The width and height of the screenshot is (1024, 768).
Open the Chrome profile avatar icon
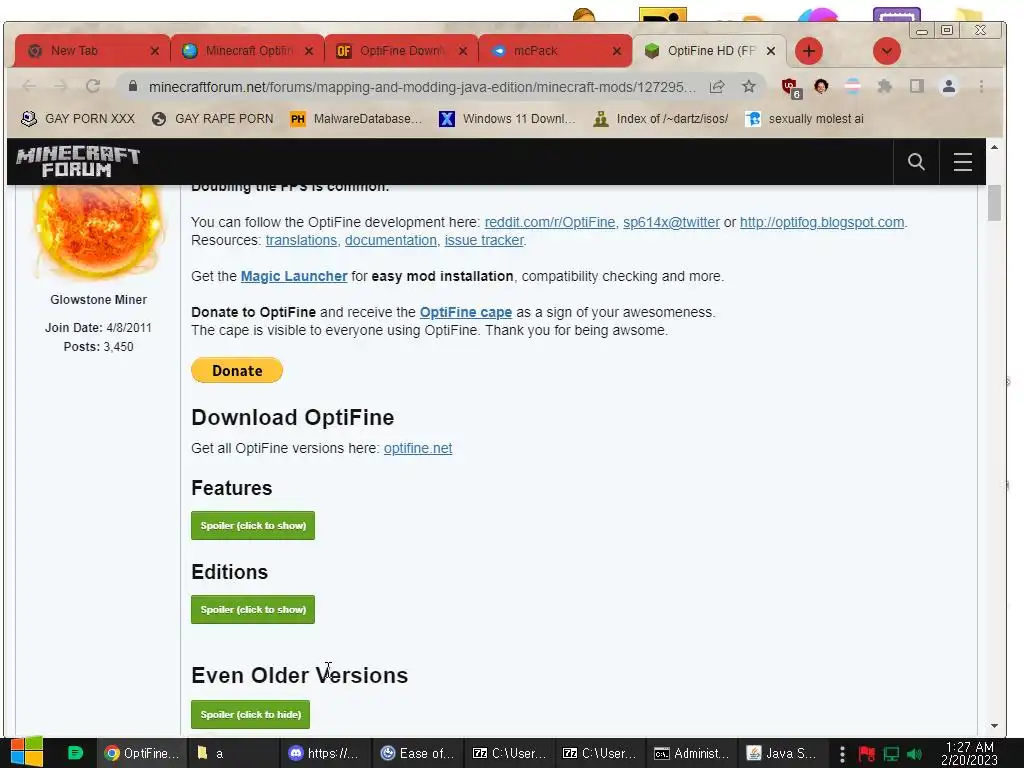[949, 86]
